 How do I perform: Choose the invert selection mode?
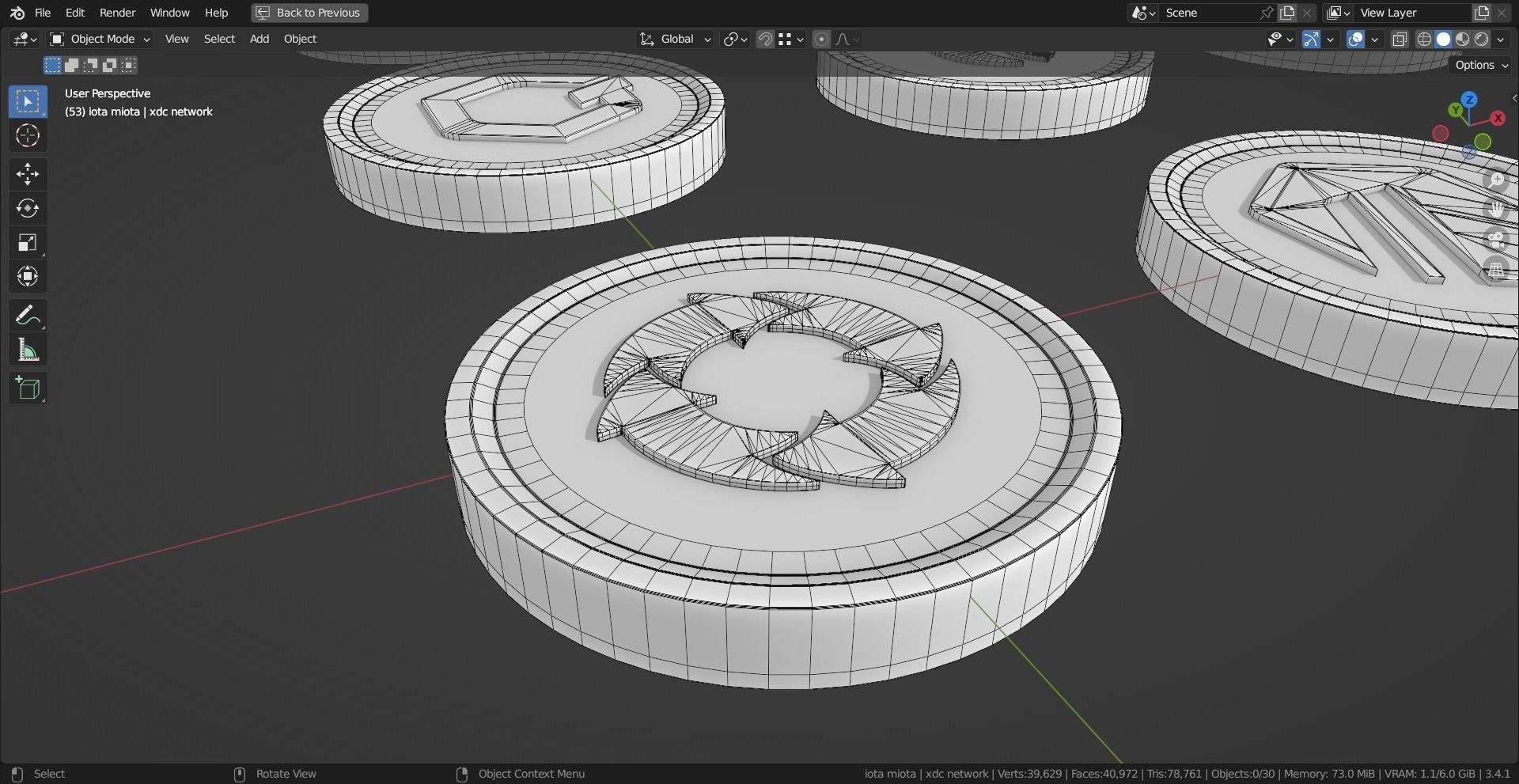[109, 65]
